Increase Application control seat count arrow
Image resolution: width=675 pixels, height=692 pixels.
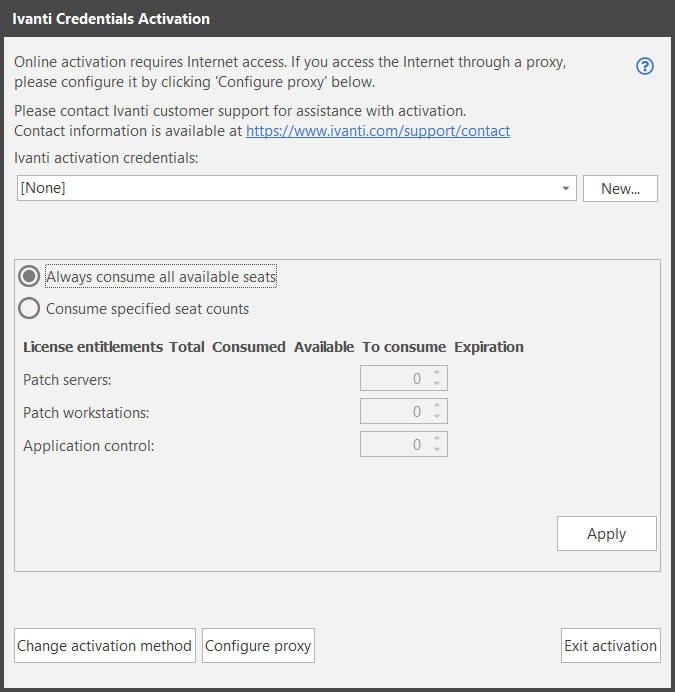(x=437, y=438)
